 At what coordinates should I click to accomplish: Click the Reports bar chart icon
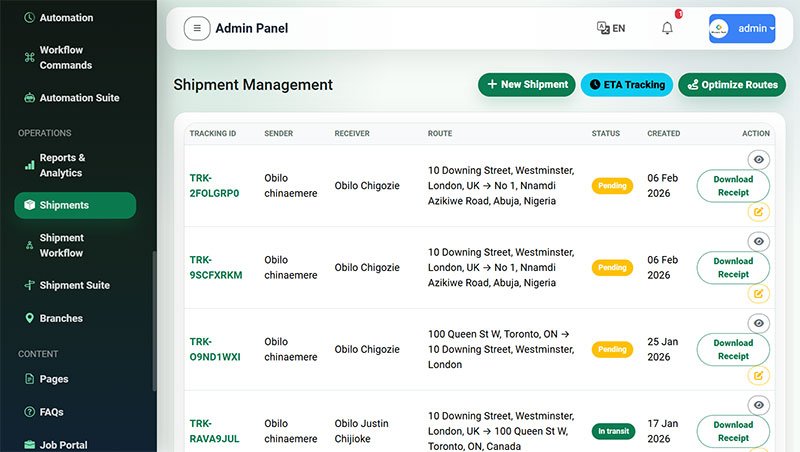[x=30, y=165]
